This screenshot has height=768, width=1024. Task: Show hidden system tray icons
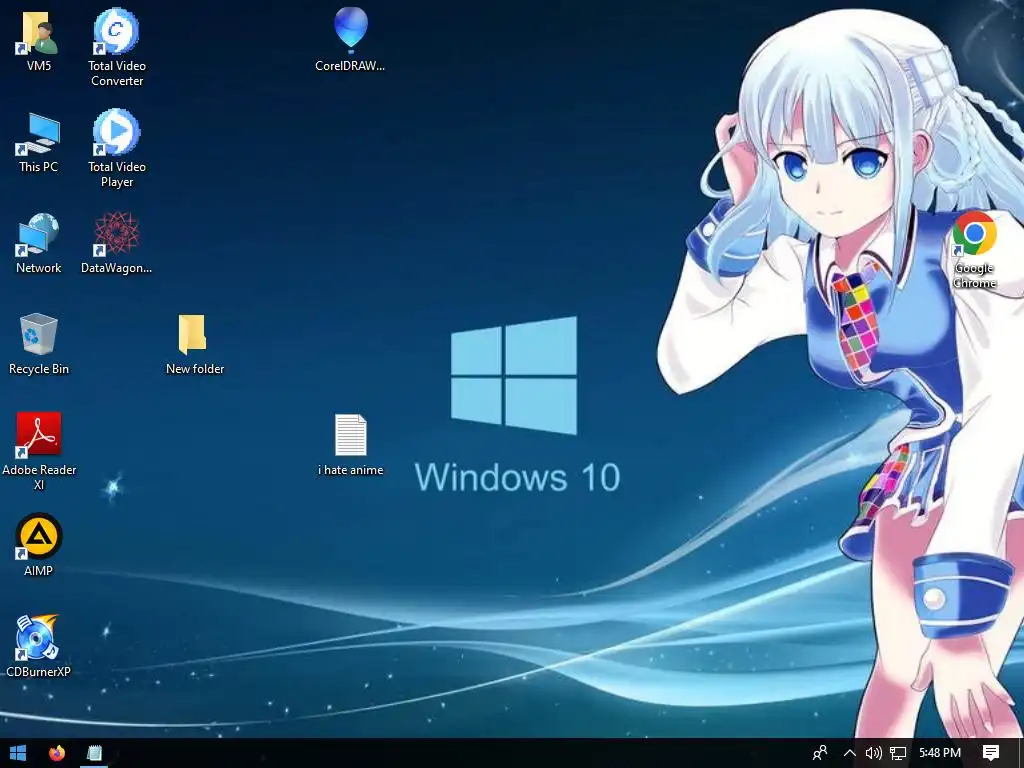(850, 753)
